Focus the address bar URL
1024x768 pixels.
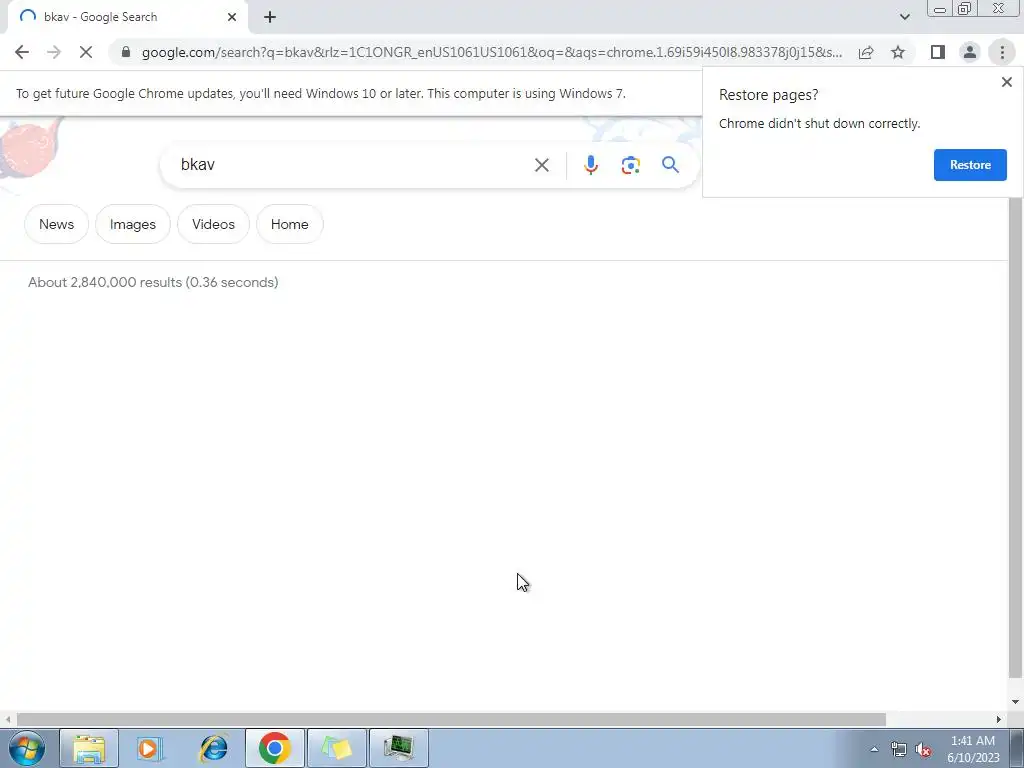pos(491,52)
